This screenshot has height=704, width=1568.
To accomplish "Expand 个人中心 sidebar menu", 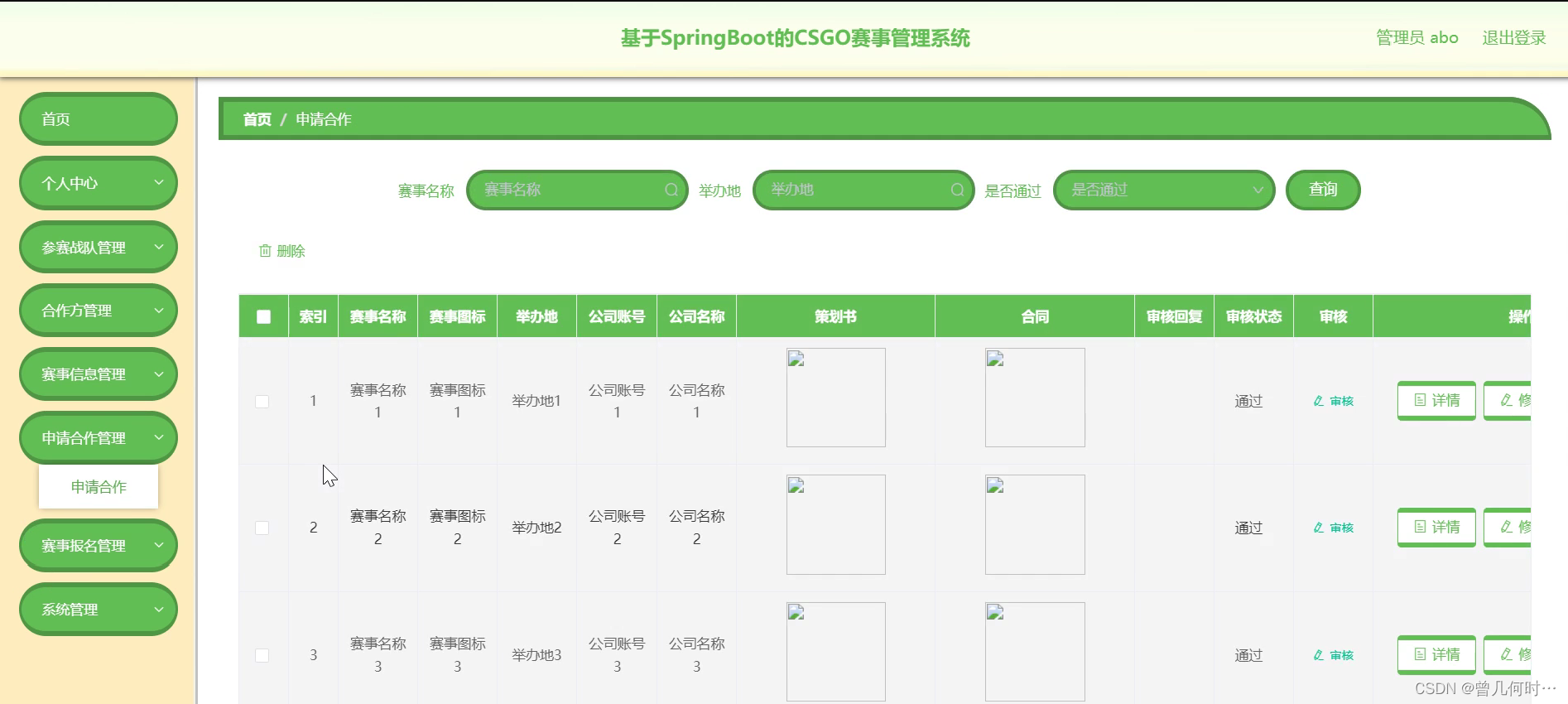I will click(x=98, y=183).
